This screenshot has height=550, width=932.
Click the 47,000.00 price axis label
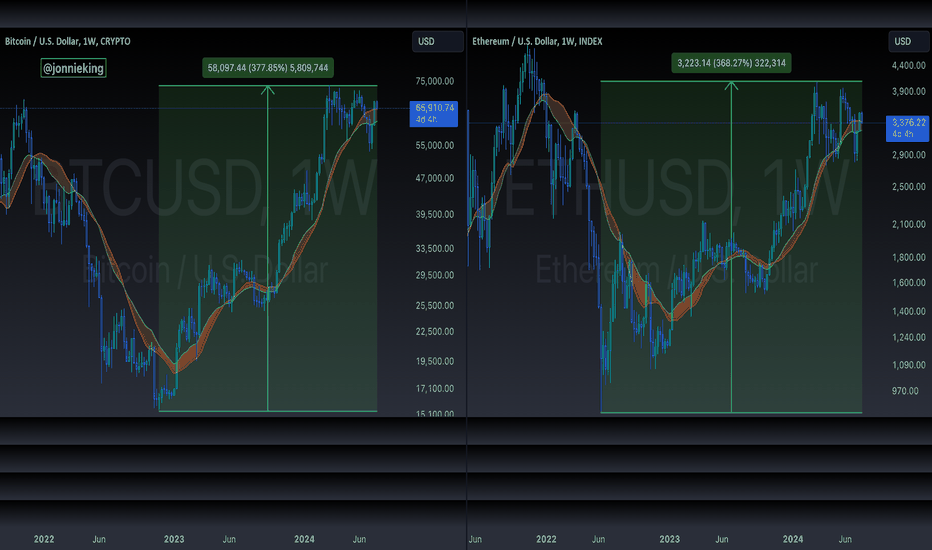[x=435, y=178]
